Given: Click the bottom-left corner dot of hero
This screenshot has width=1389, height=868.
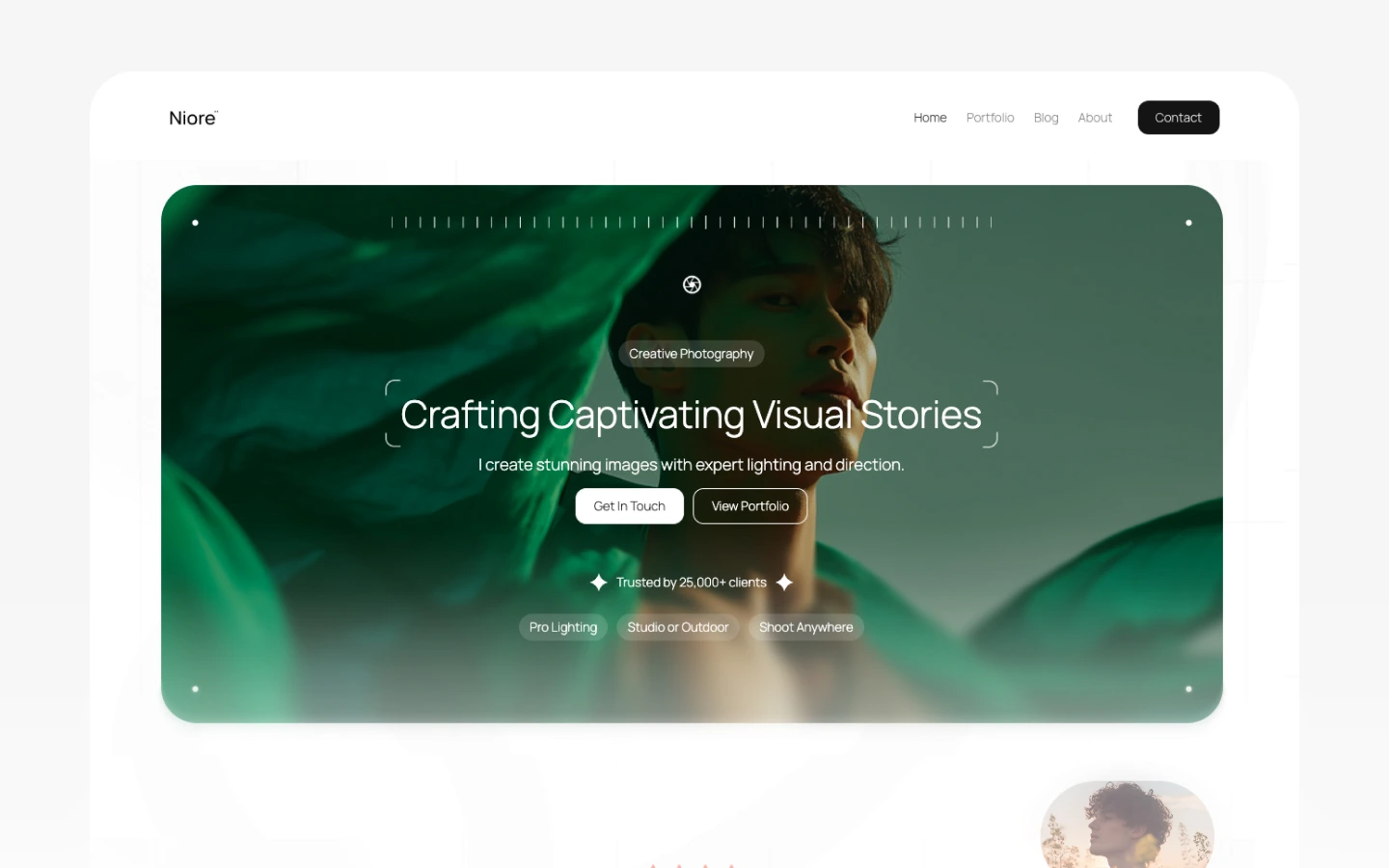Looking at the screenshot, I should 195,689.
